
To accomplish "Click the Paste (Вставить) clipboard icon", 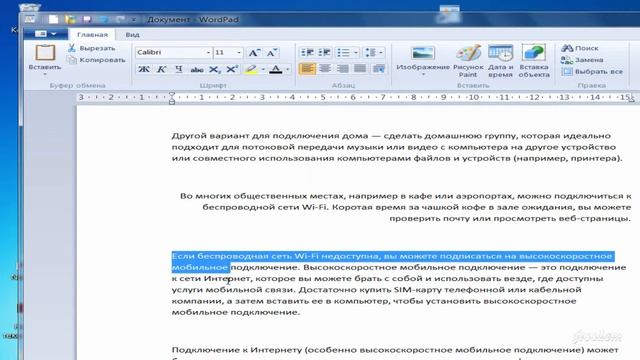I will tap(45, 53).
